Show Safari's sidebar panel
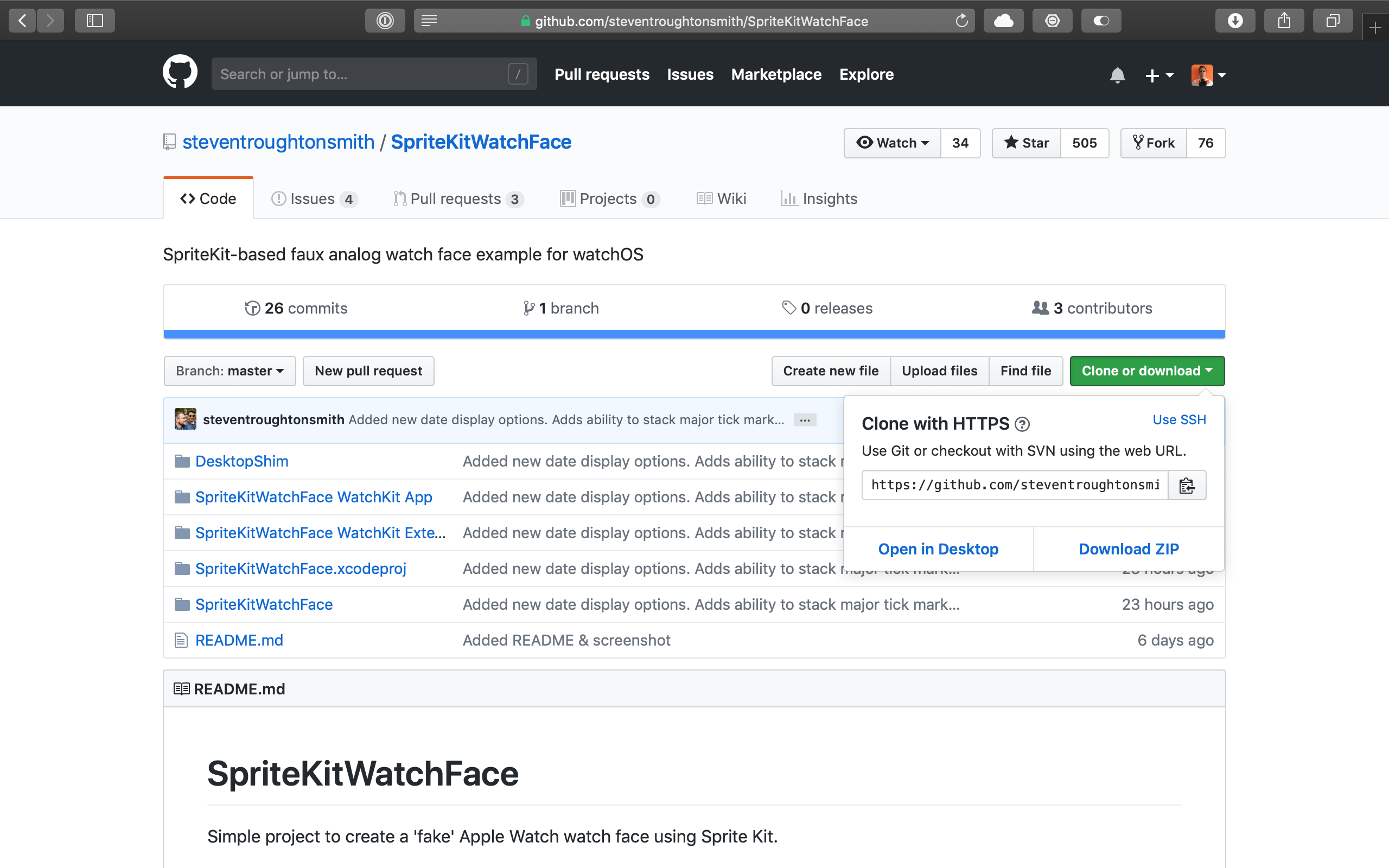This screenshot has height=868, width=1389. pos(95,21)
